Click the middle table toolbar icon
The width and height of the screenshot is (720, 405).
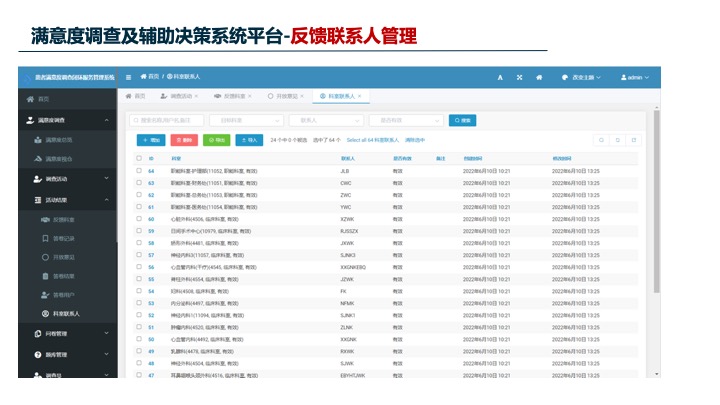coord(617,140)
